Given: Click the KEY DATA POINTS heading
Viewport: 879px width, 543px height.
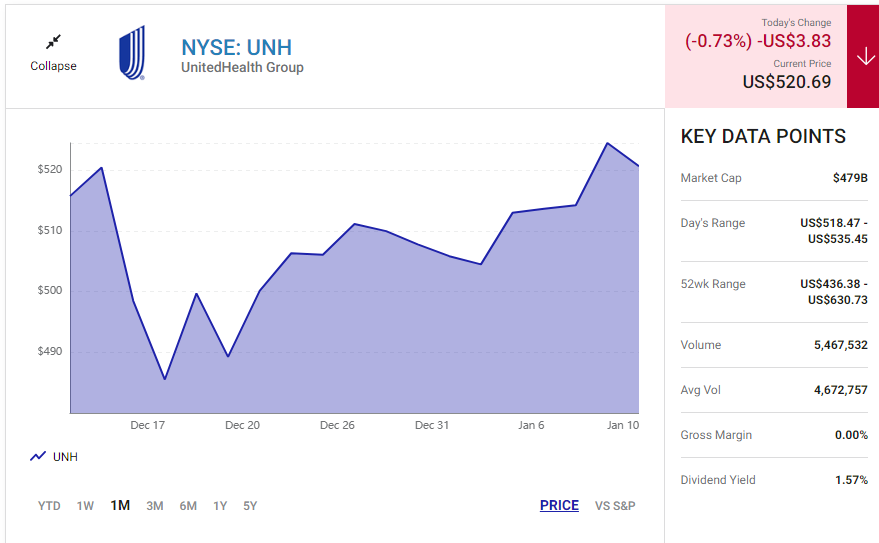Looking at the screenshot, I should click(763, 136).
